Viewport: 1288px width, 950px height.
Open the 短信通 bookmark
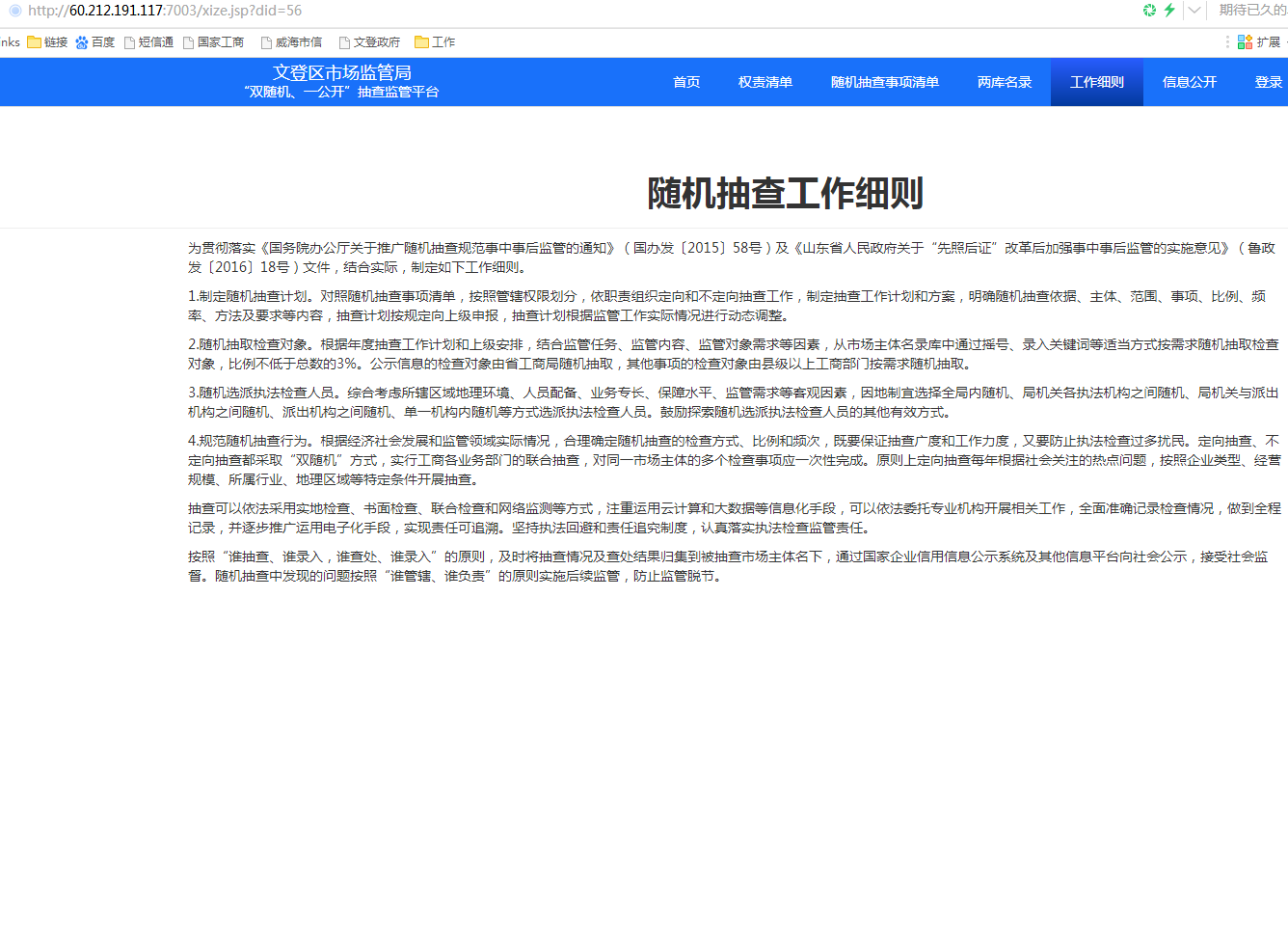coord(148,42)
